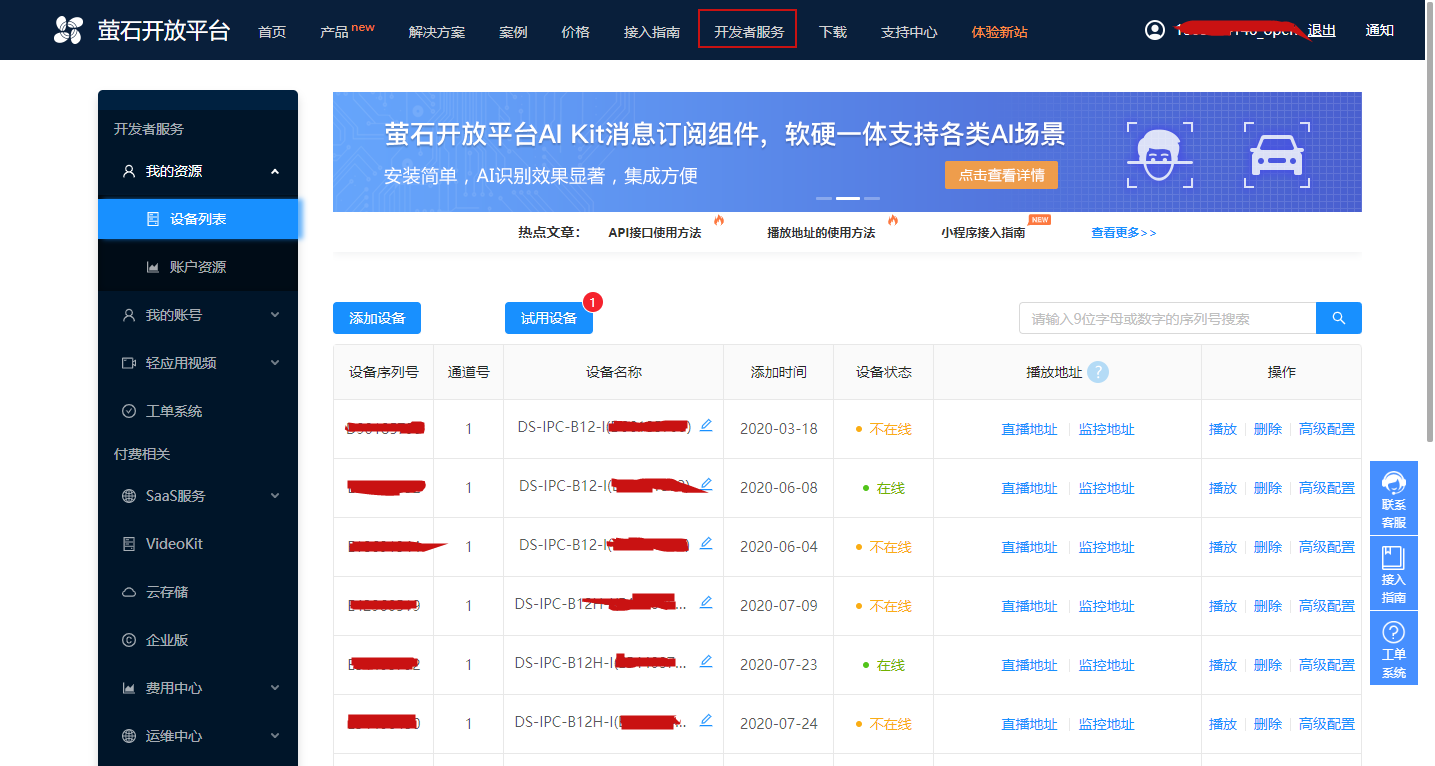Open VideoKit in the sidebar
This screenshot has width=1435, height=766.
[x=198, y=544]
